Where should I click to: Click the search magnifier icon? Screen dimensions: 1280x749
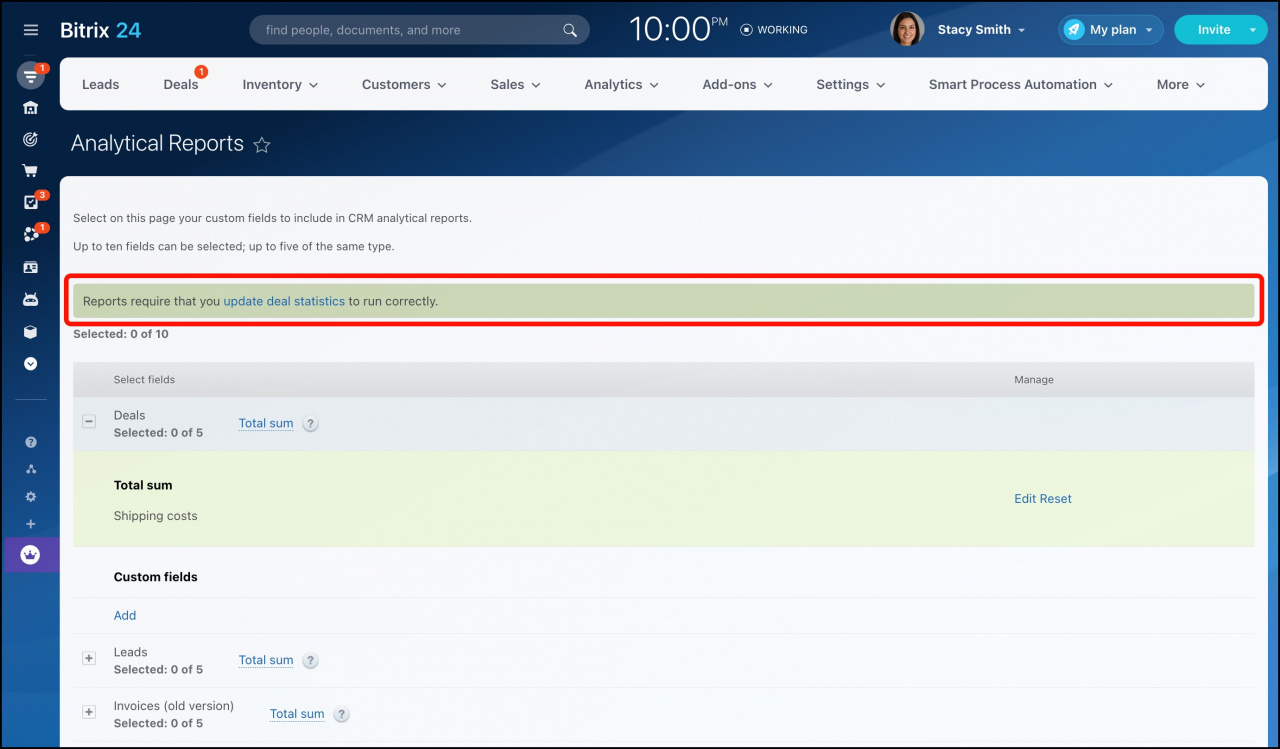(570, 30)
